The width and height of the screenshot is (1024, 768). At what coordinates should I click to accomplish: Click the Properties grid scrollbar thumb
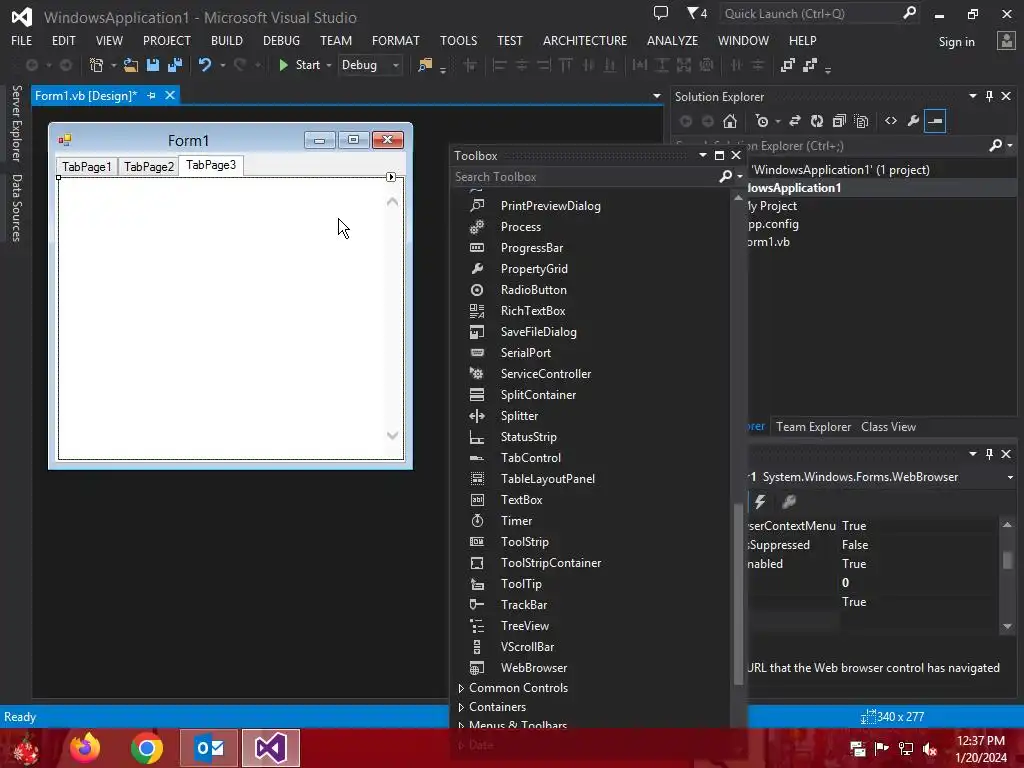(1008, 560)
